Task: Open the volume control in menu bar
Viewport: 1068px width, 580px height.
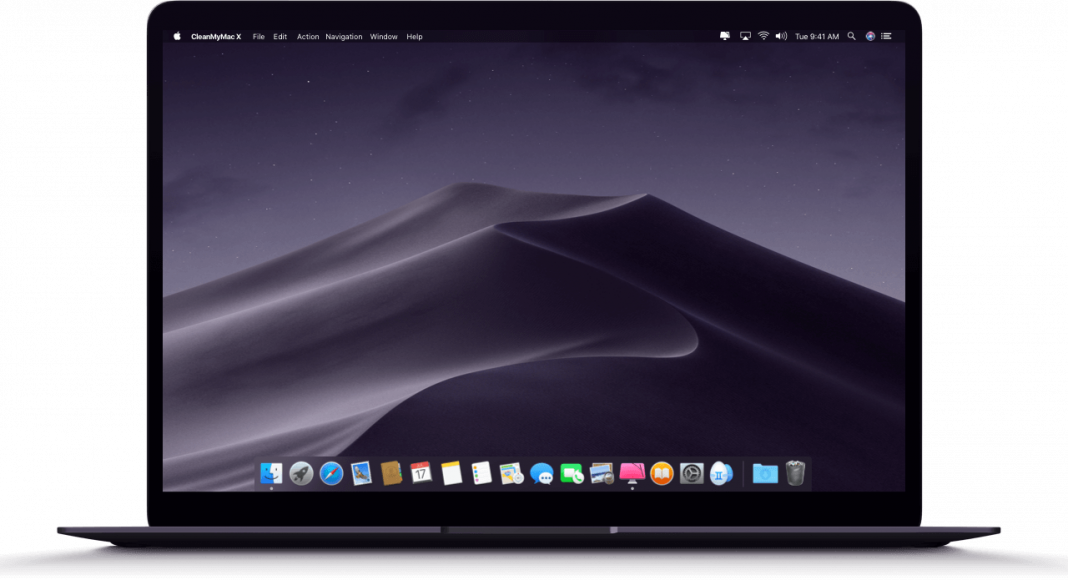Action: (781, 36)
